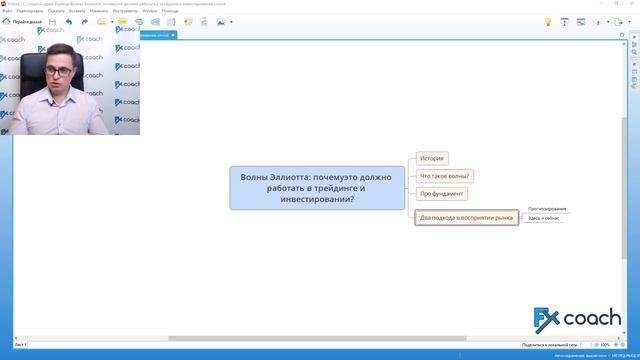
Task: Redo the last undone action
Action: pos(84,22)
